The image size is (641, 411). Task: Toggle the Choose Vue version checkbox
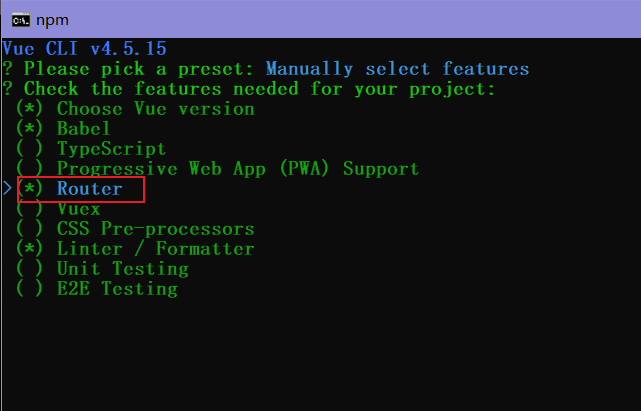pyautogui.click(x=29, y=108)
